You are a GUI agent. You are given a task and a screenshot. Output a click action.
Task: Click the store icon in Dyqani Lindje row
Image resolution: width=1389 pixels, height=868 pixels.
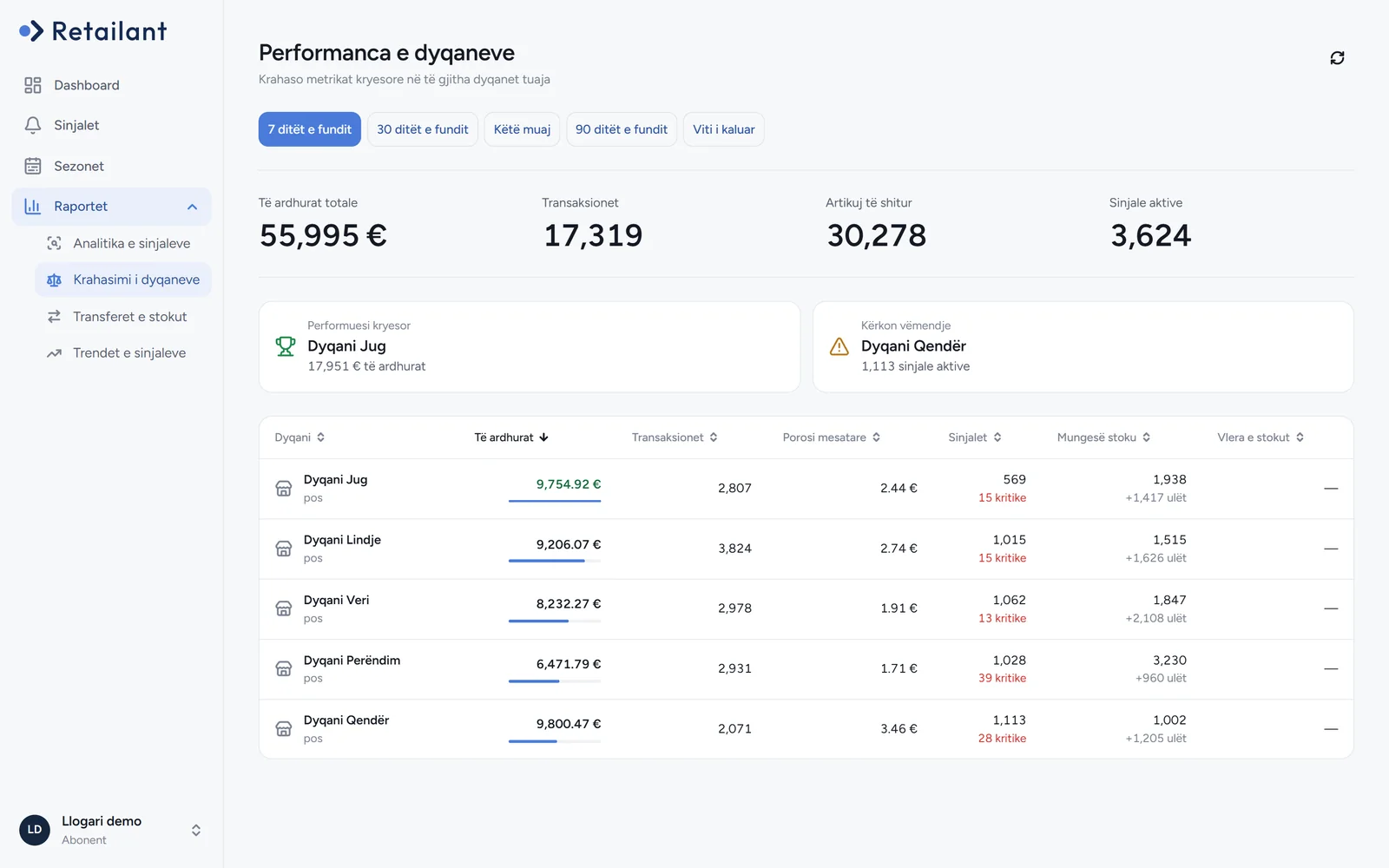pyautogui.click(x=284, y=549)
